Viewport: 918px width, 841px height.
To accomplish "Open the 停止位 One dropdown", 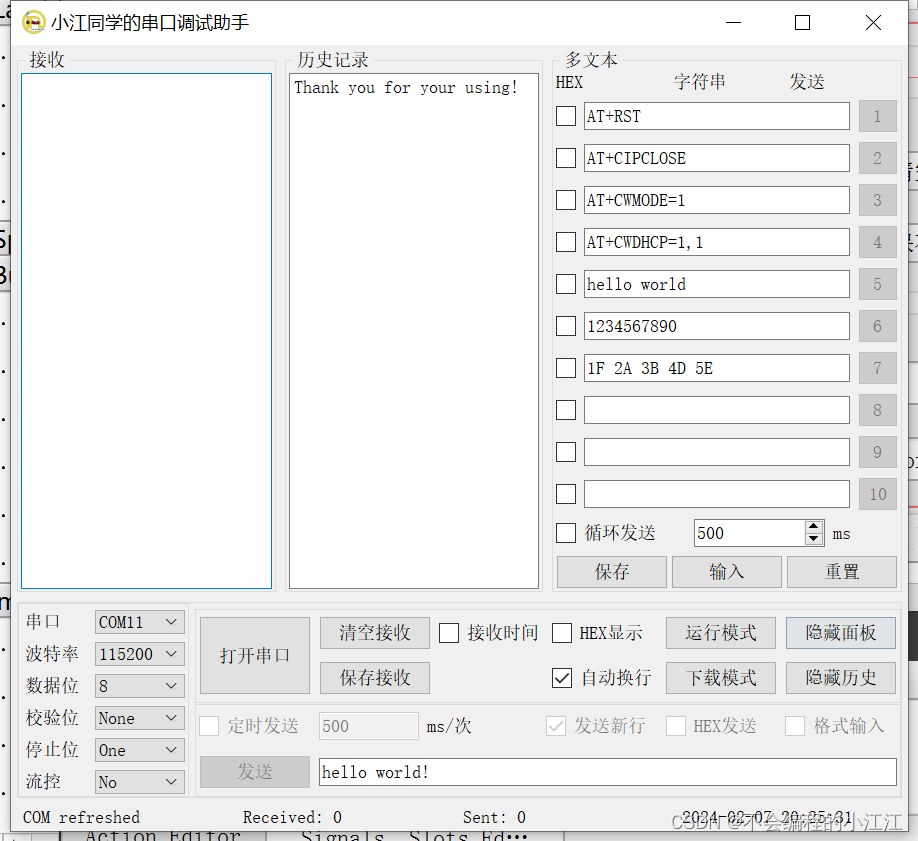I will [140, 750].
